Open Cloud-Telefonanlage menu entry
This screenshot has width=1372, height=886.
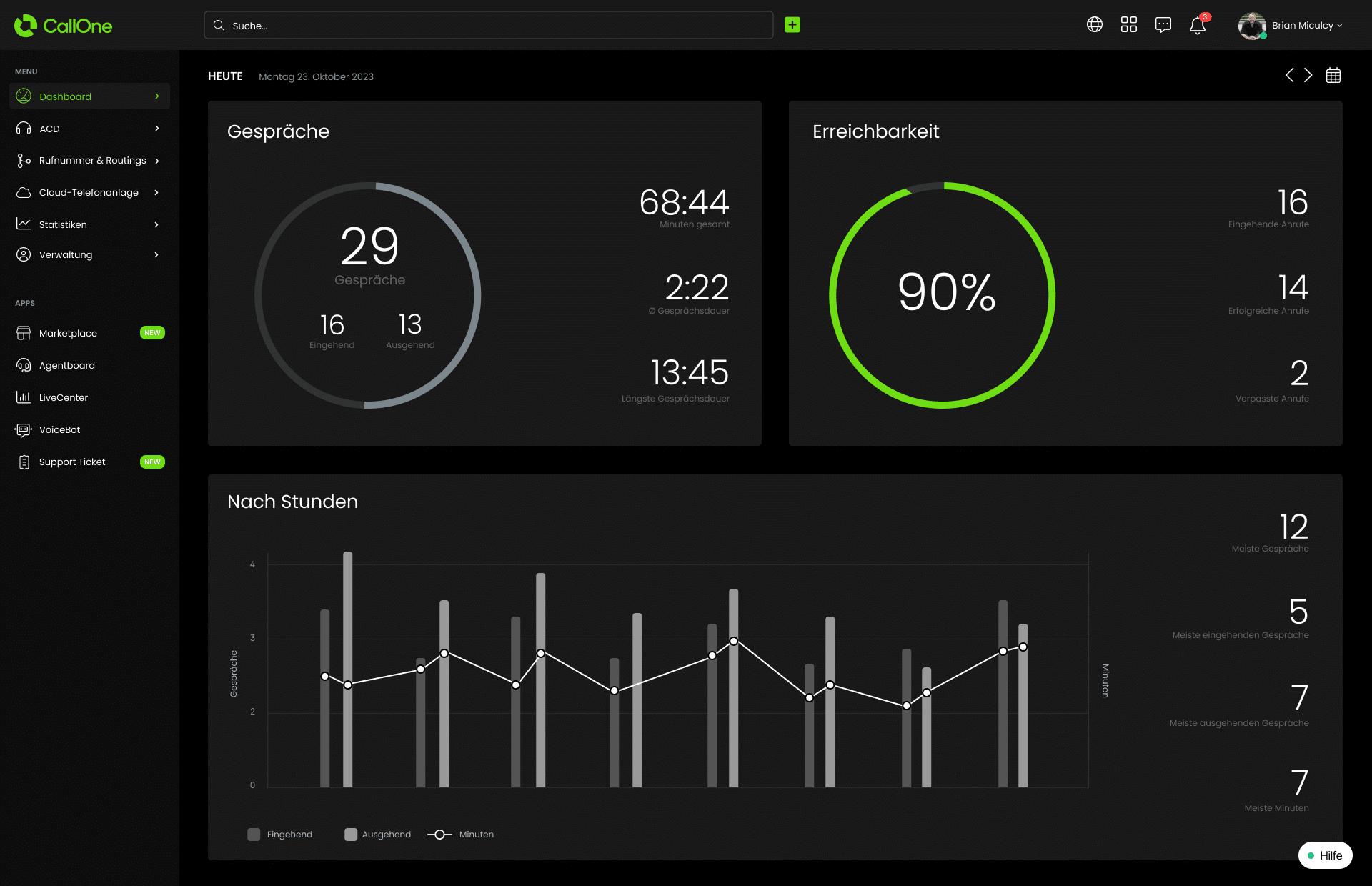tap(90, 193)
